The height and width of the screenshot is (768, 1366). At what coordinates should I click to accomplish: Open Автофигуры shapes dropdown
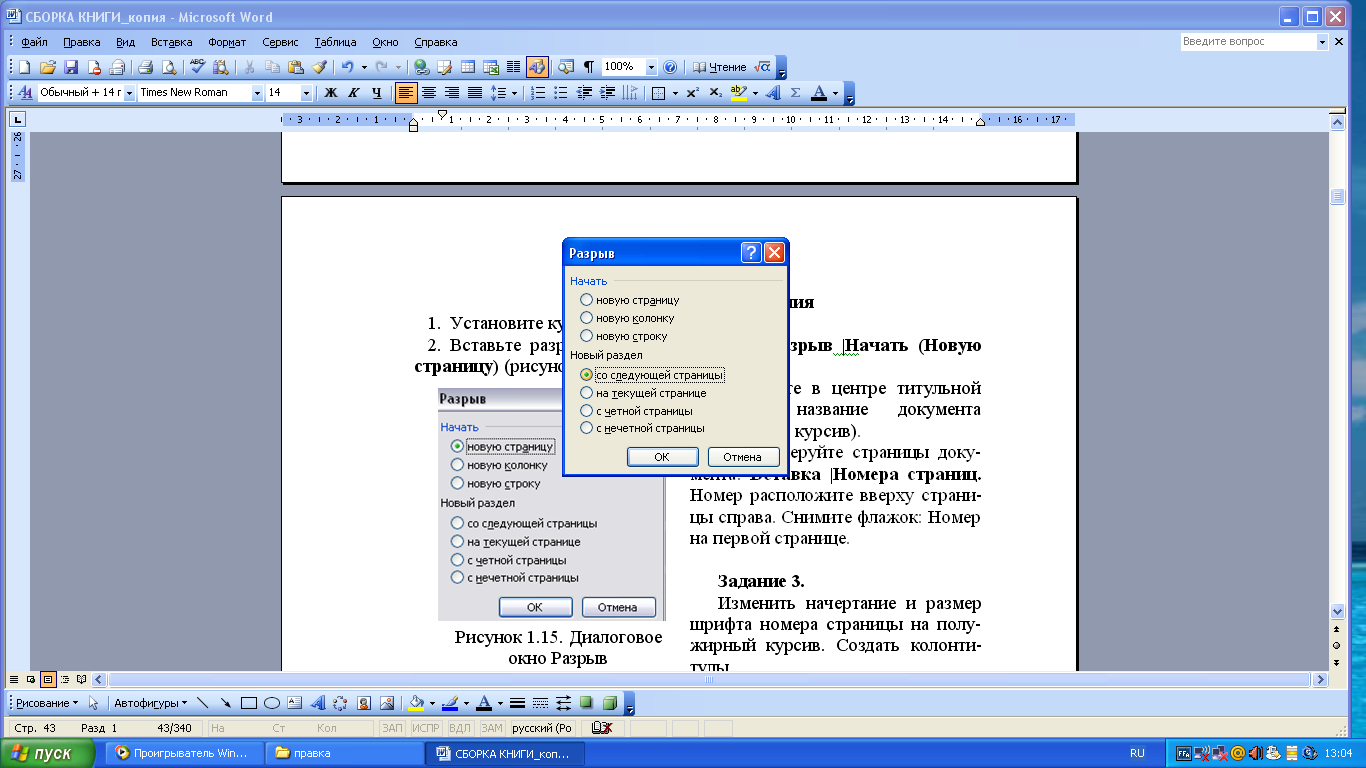pyautogui.click(x=150, y=703)
